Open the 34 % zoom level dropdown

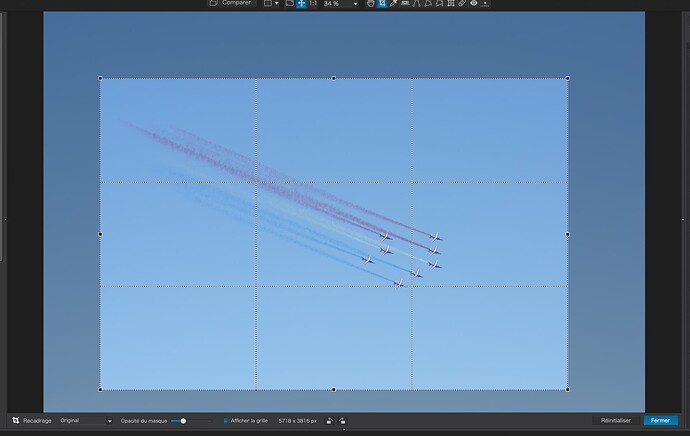pos(340,4)
